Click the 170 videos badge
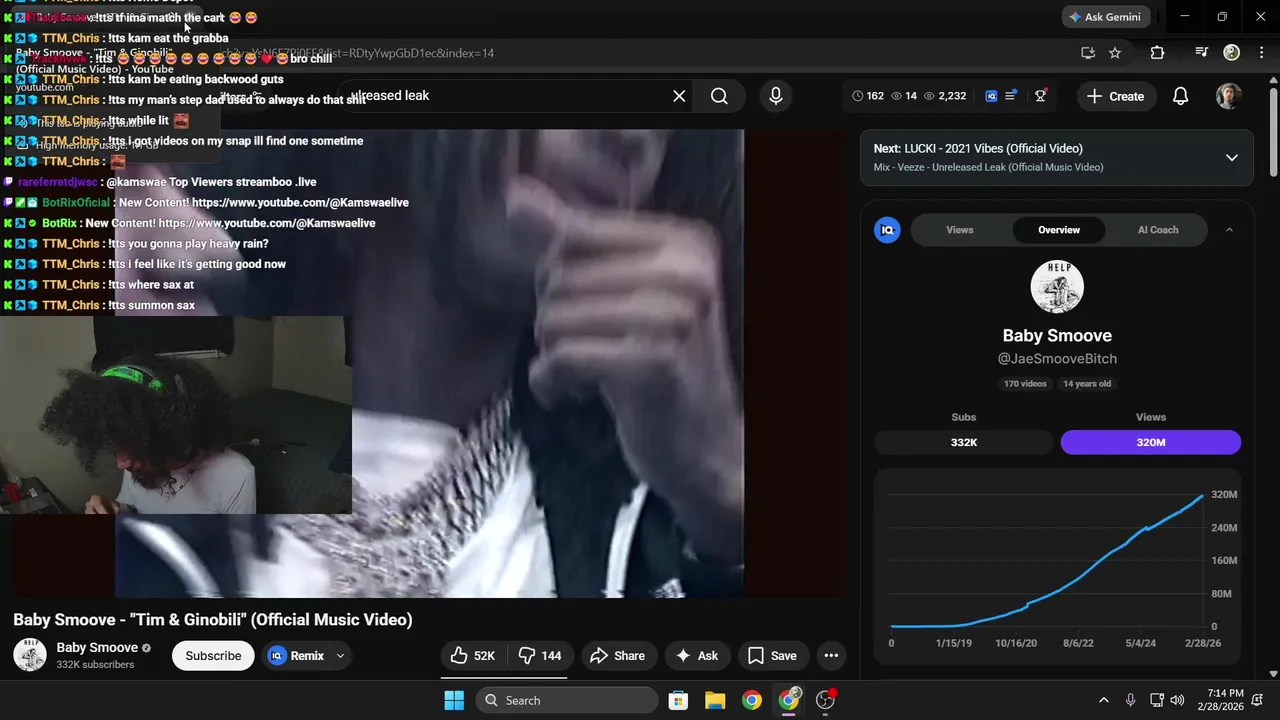This screenshot has height=720, width=1280. (1025, 384)
